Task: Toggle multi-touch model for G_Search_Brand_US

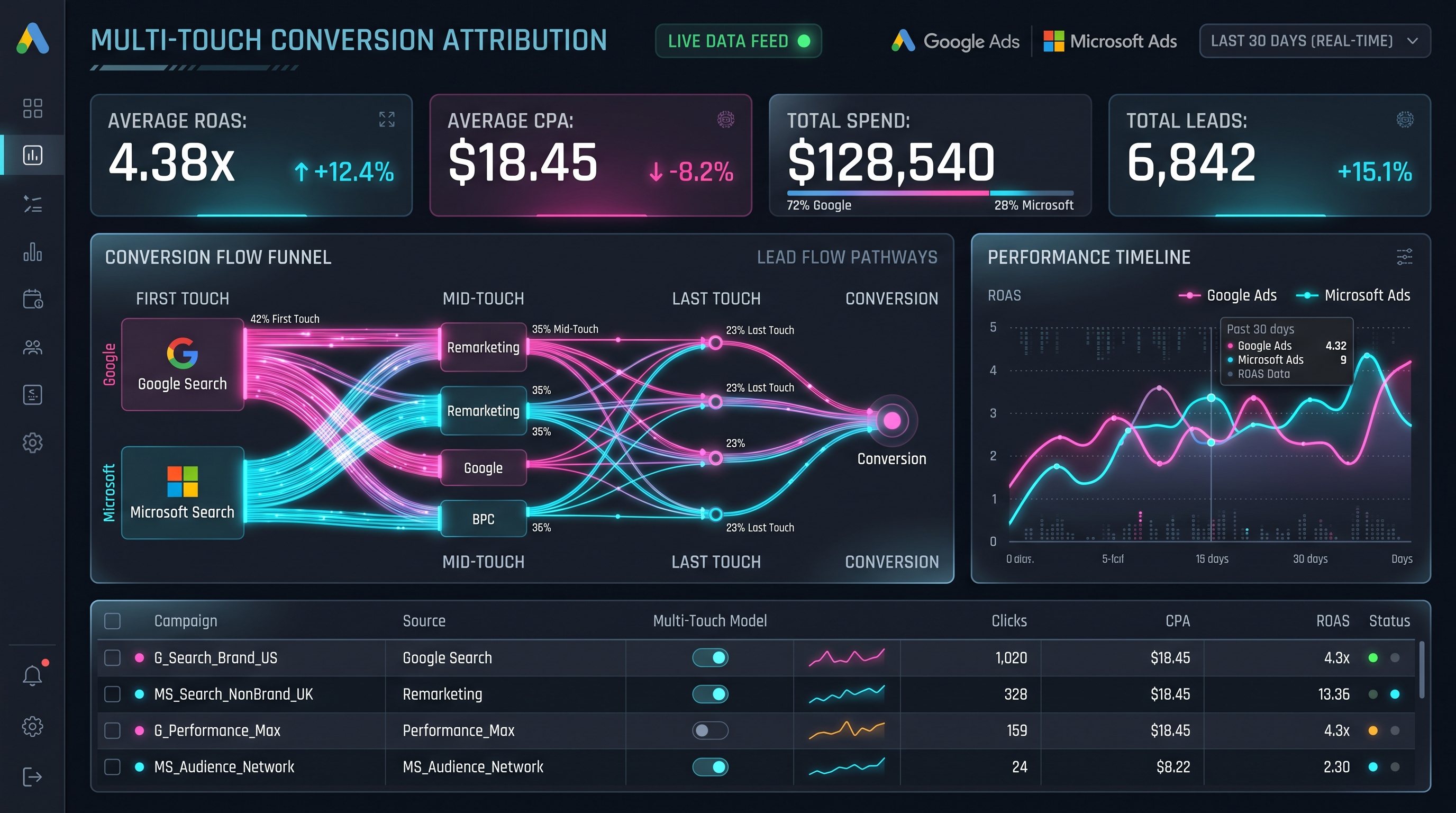Action: (x=710, y=657)
